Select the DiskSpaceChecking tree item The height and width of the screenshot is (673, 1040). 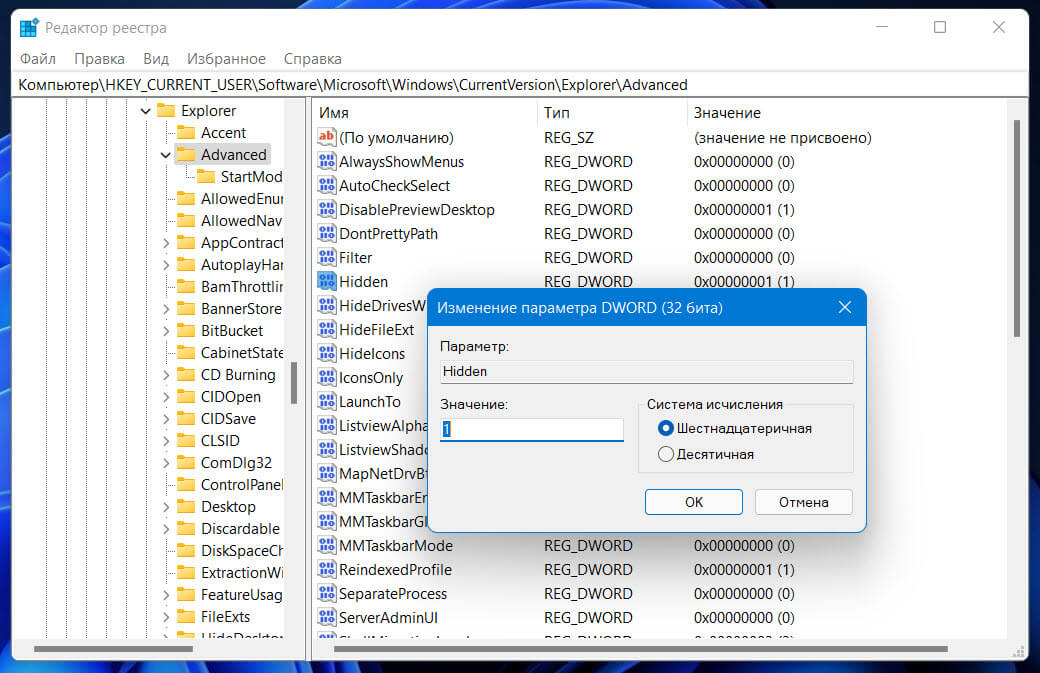242,550
